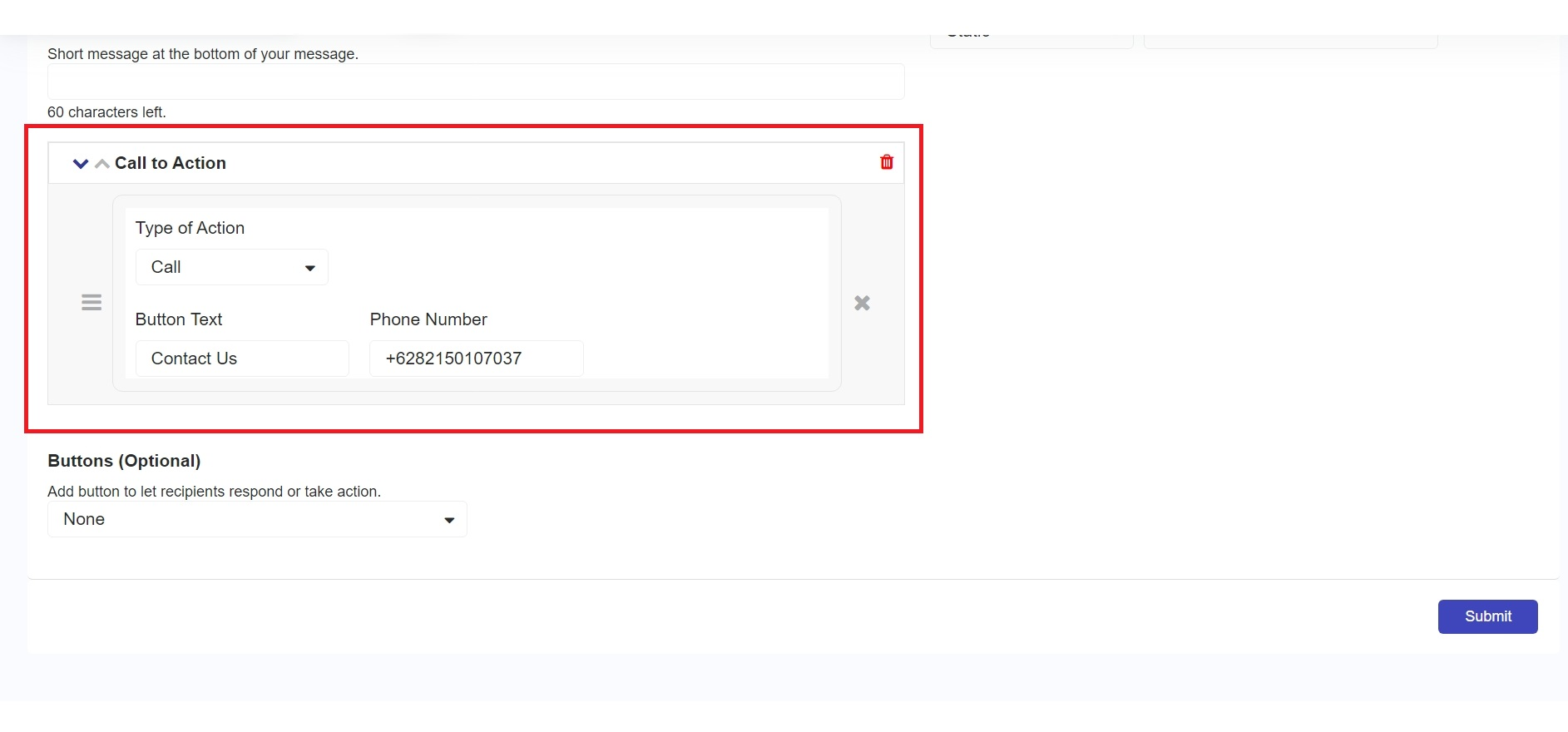The width and height of the screenshot is (1568, 732).
Task: Move Call to Action section down with chevron
Action: click(81, 164)
